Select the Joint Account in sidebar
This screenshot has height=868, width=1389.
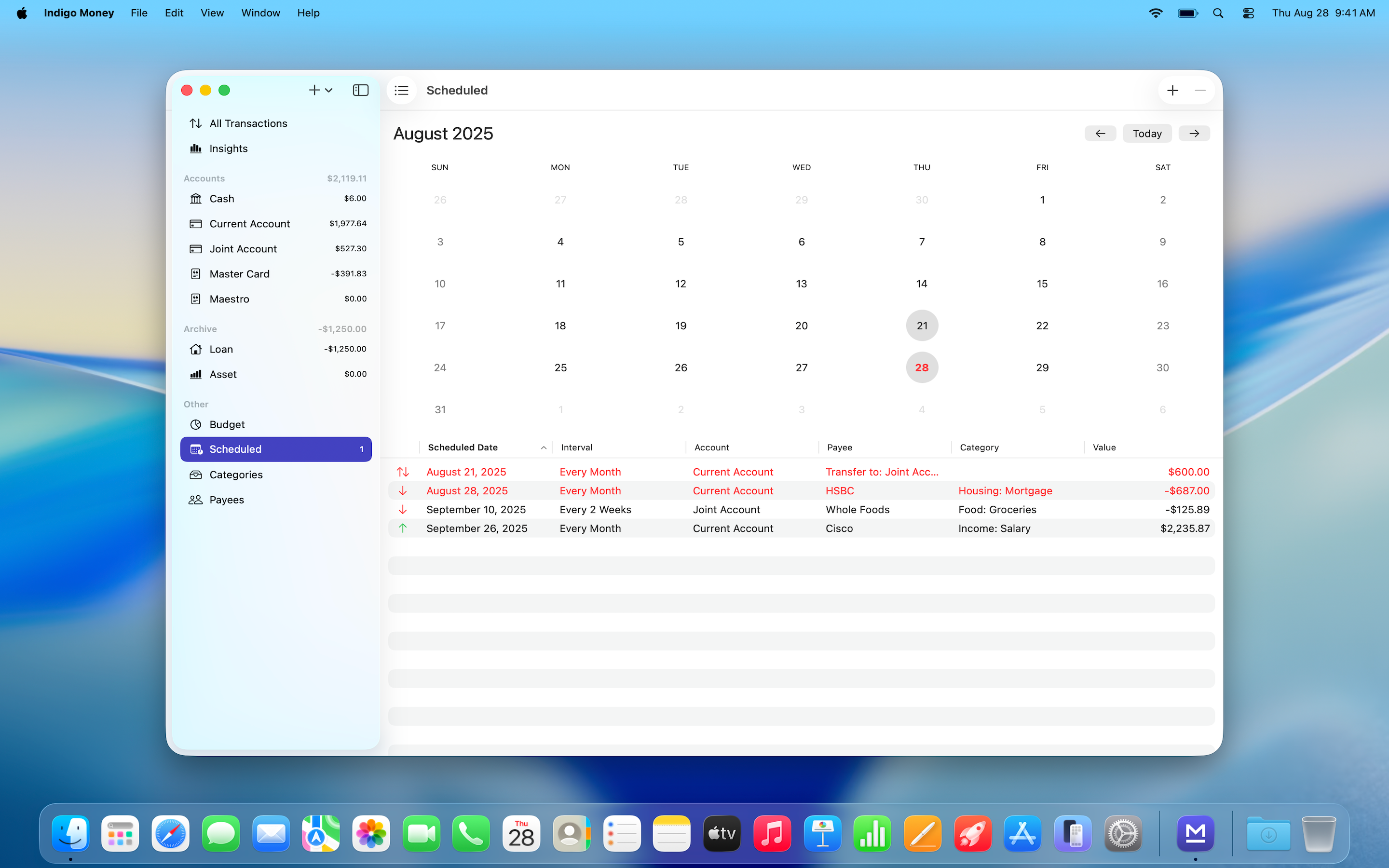[x=275, y=248]
